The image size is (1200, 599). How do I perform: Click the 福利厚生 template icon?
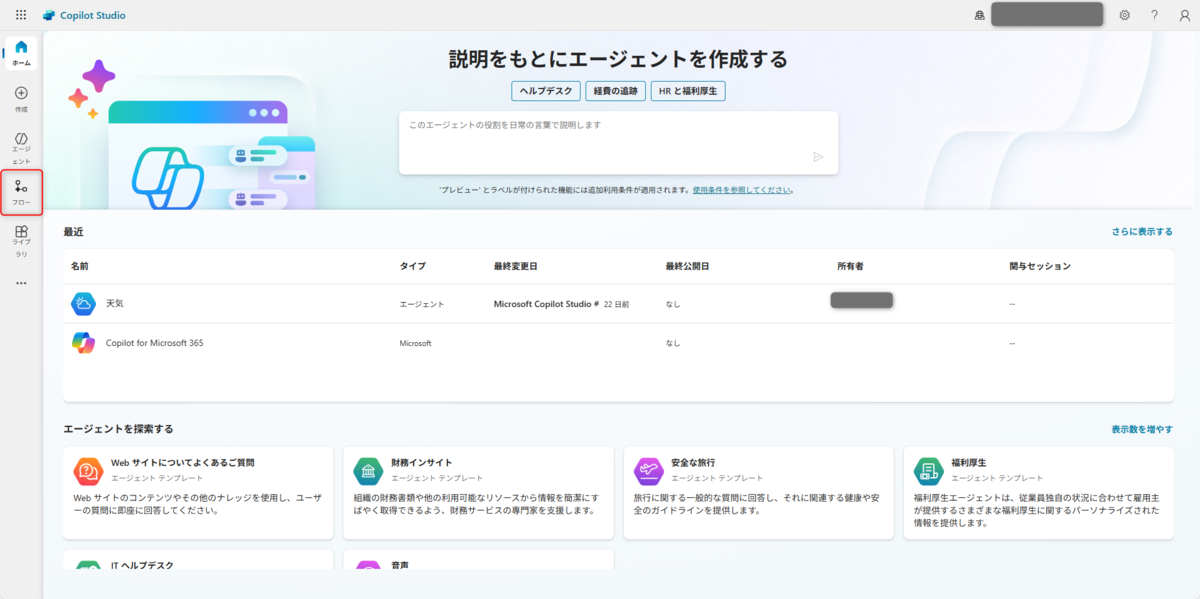(x=928, y=470)
